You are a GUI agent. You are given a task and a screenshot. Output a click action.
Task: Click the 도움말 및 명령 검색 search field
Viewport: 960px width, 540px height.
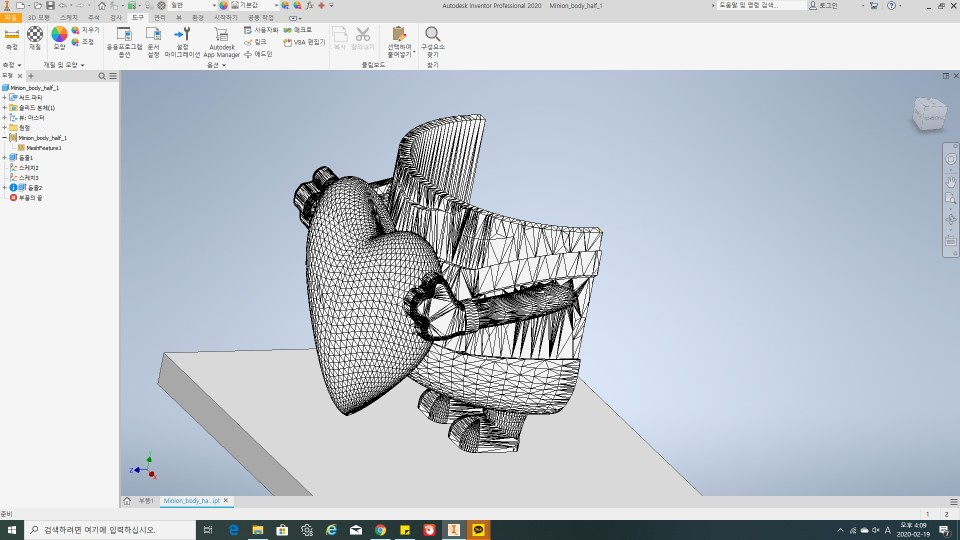[760, 5]
